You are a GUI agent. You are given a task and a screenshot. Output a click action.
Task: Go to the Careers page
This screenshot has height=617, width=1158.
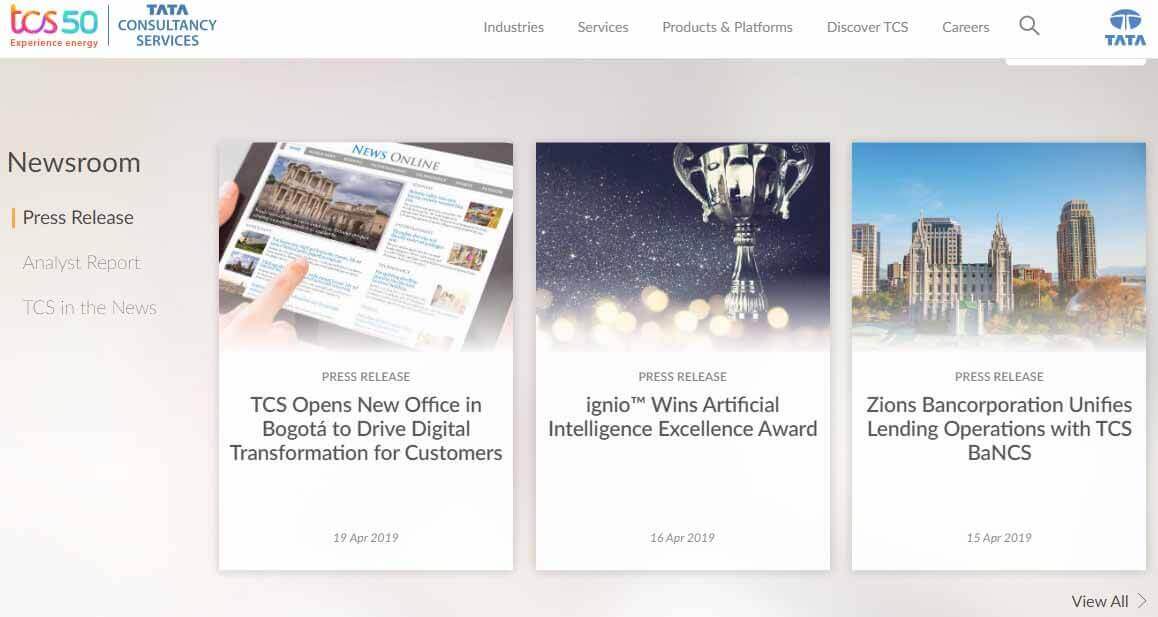[x=965, y=27]
